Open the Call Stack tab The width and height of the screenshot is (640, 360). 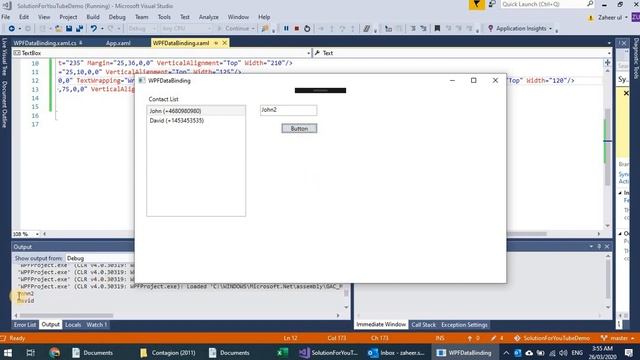click(x=423, y=325)
